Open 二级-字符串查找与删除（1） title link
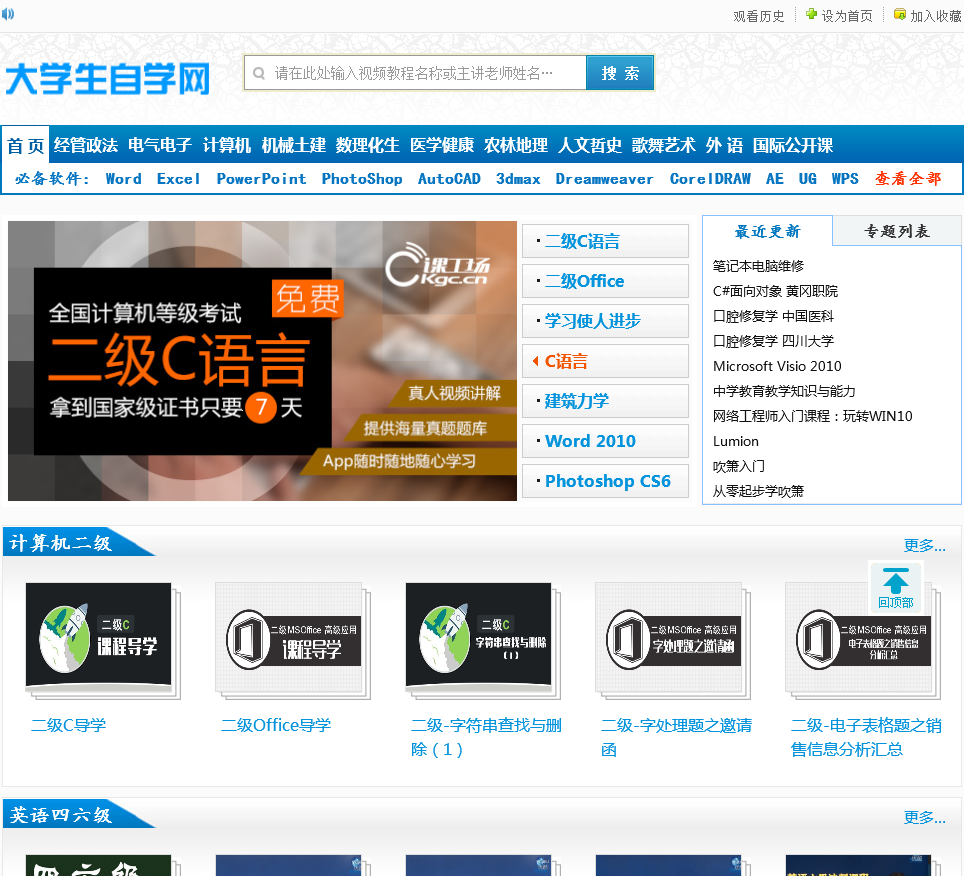 coord(486,737)
